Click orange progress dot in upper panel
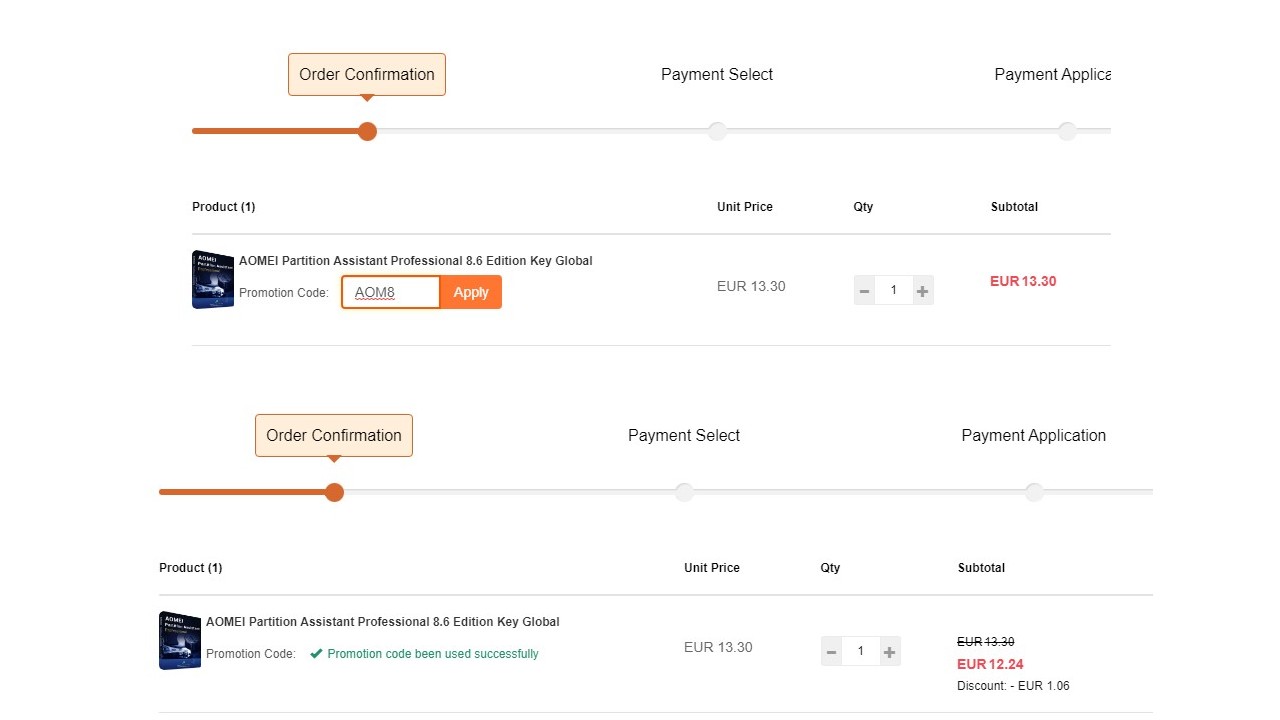The height and width of the screenshot is (720, 1280). [367, 131]
